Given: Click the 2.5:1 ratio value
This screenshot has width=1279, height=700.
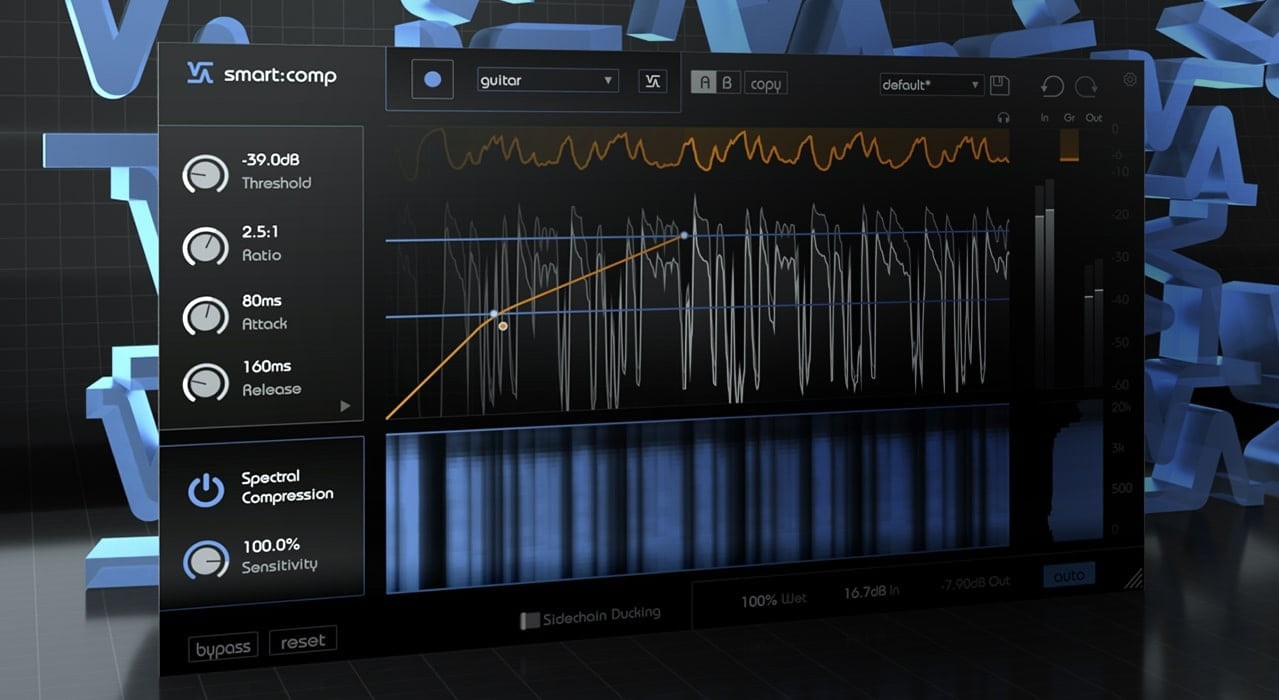Looking at the screenshot, I should (x=258, y=232).
